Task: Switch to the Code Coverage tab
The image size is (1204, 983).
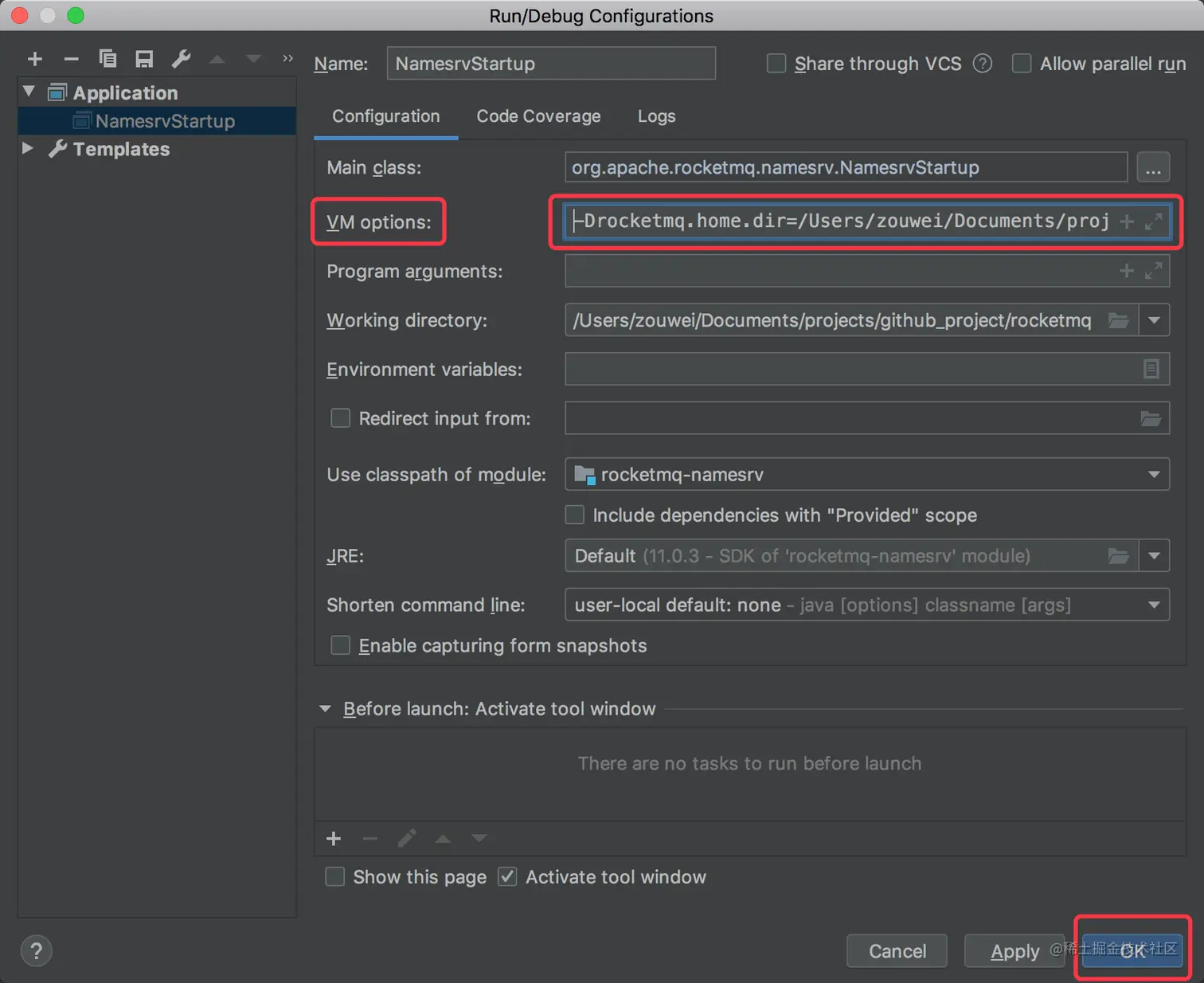Action: [x=538, y=116]
